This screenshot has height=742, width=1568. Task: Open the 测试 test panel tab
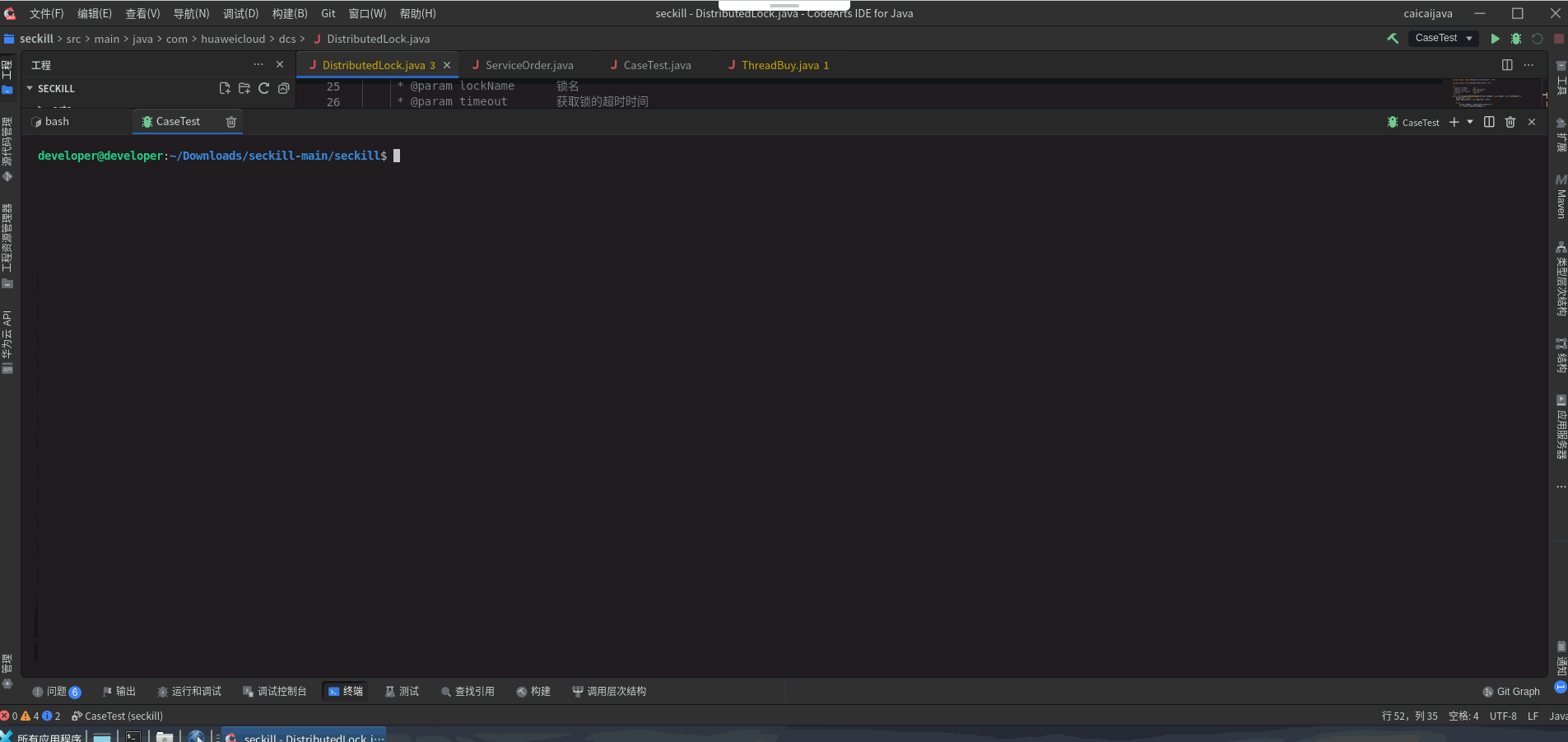402,692
